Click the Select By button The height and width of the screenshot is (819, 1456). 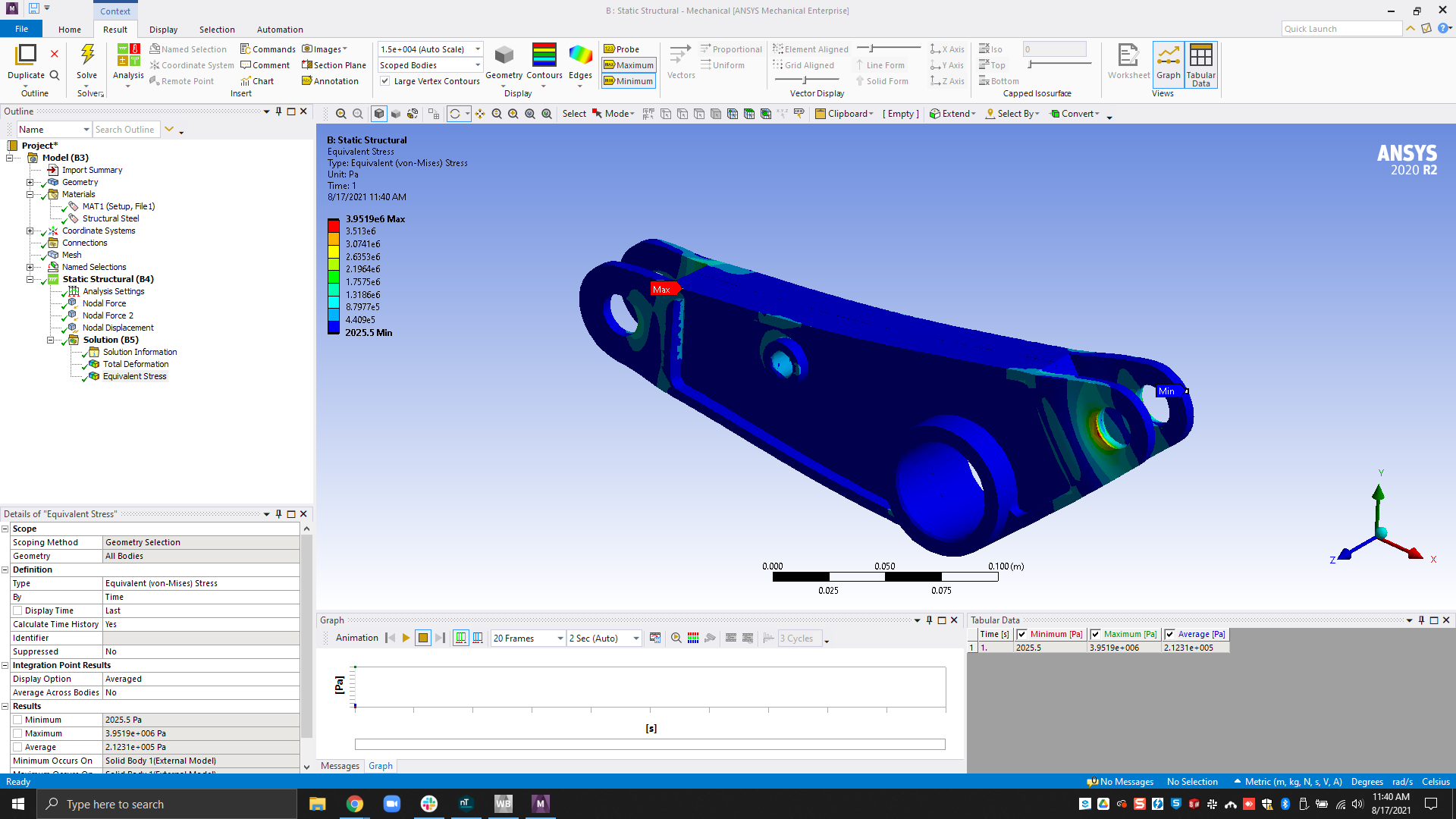tap(1012, 114)
